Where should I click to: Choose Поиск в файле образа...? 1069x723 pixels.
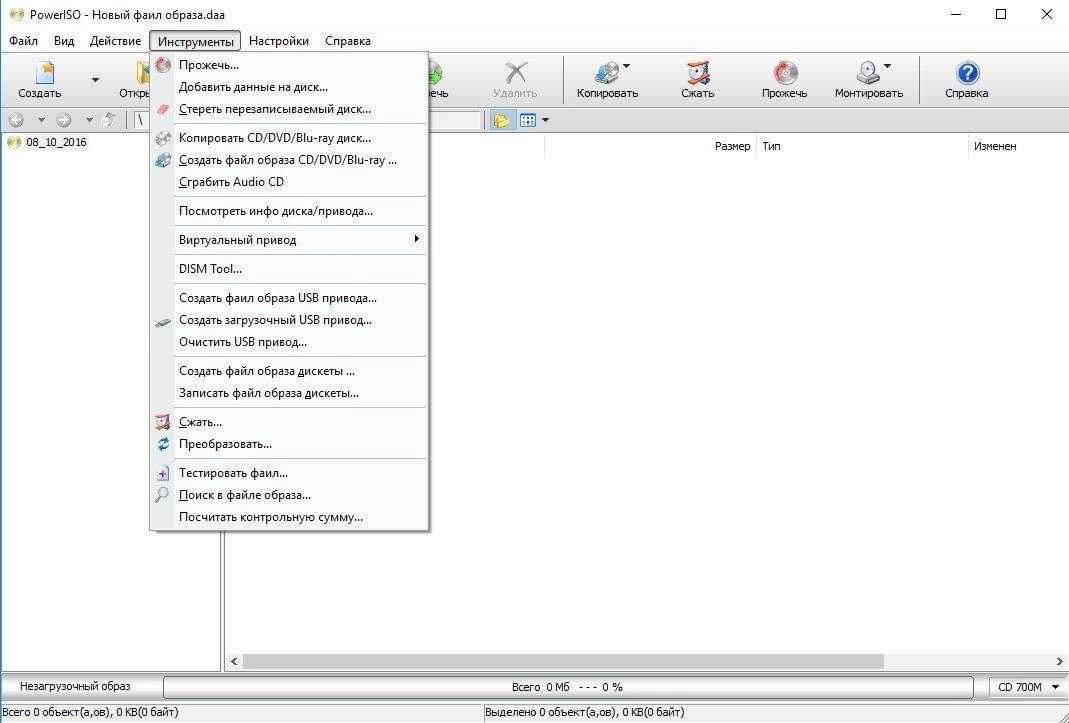click(290, 495)
